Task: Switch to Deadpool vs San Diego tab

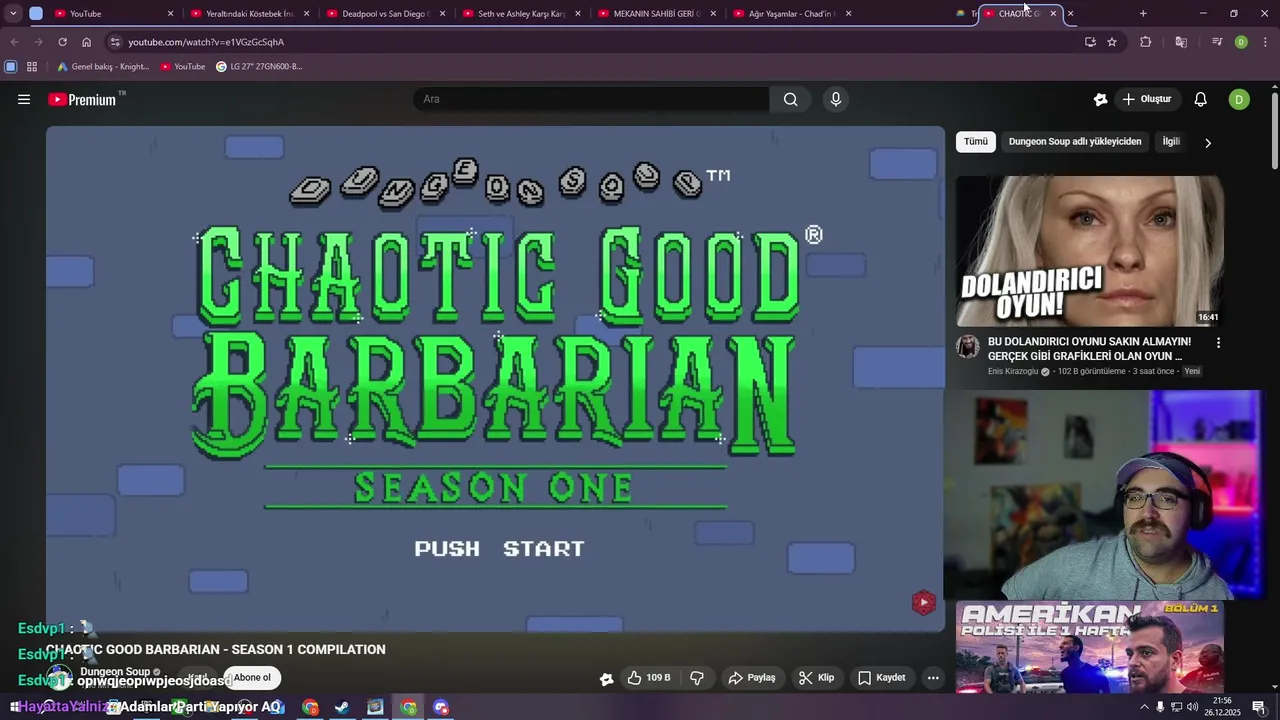Action: click(x=385, y=14)
